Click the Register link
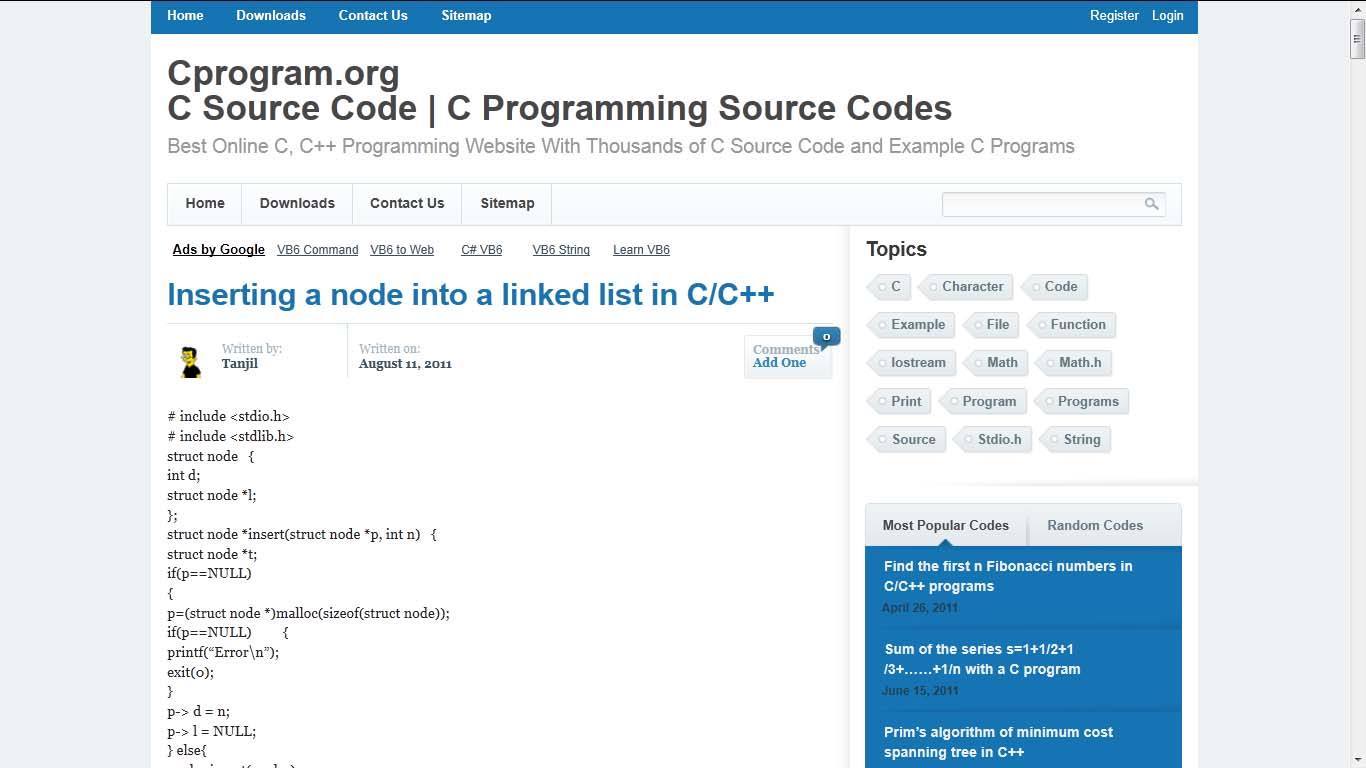The height and width of the screenshot is (768, 1366). 1114,16
